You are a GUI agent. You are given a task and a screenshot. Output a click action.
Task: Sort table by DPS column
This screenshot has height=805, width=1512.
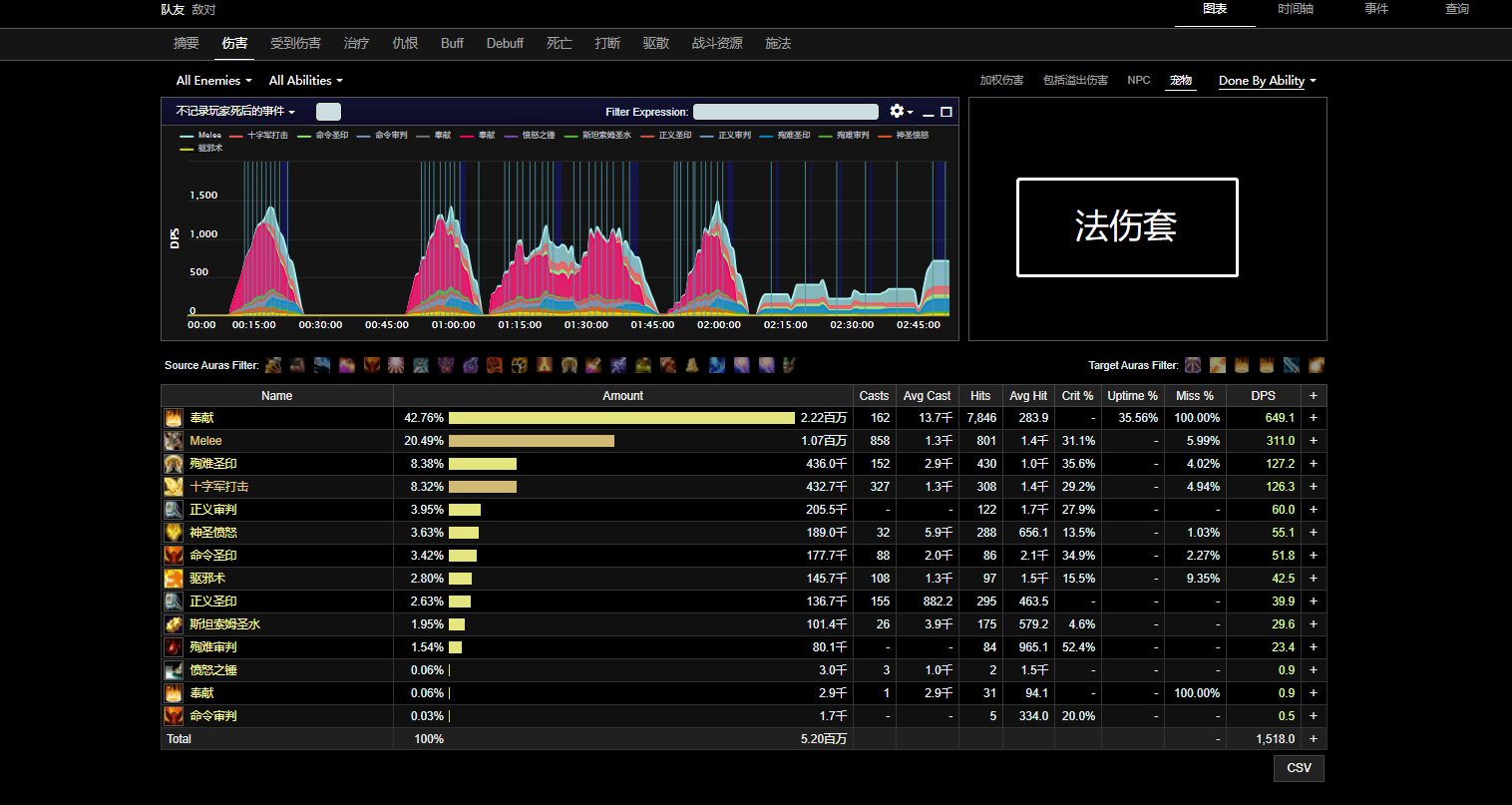[x=1263, y=396]
